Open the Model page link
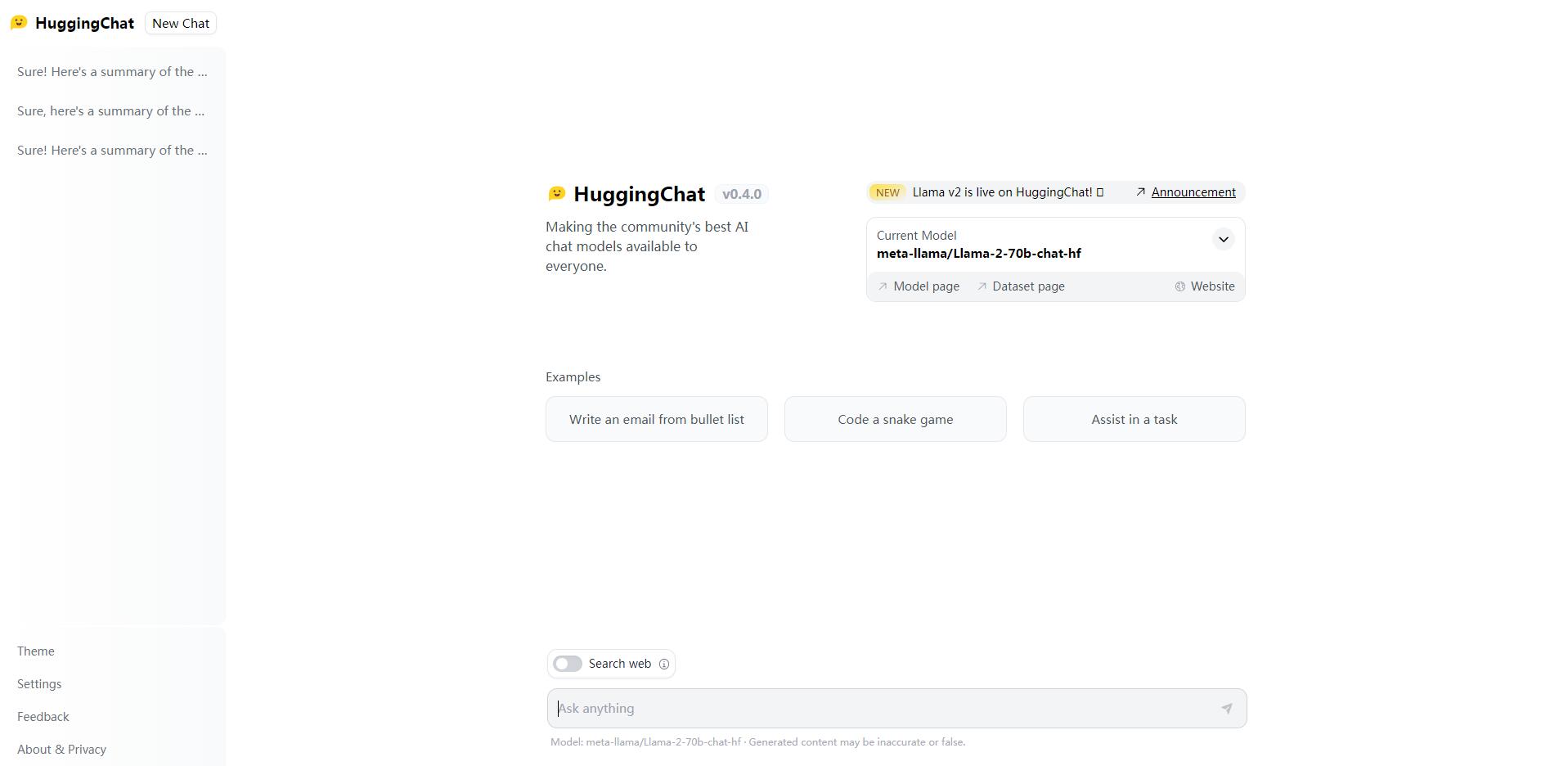Viewport: 1568px width, 766px height. 926,286
